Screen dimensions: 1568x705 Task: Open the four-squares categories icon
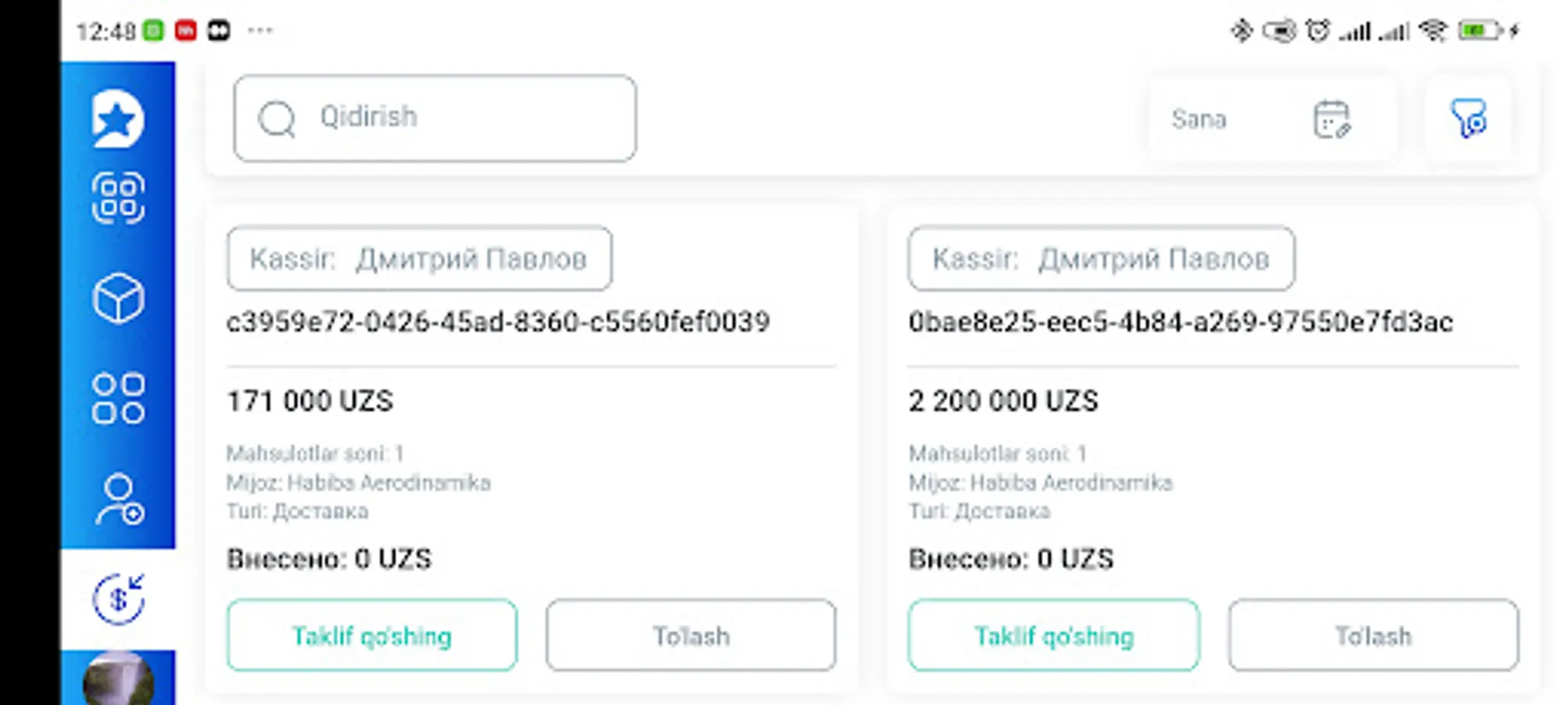click(118, 398)
